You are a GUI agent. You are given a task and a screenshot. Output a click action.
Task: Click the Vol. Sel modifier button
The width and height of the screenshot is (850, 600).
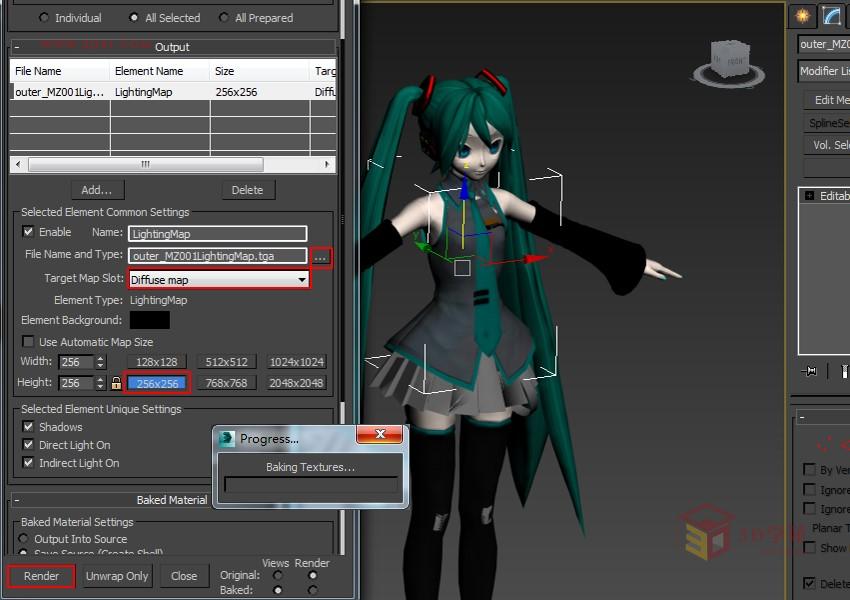[x=827, y=145]
